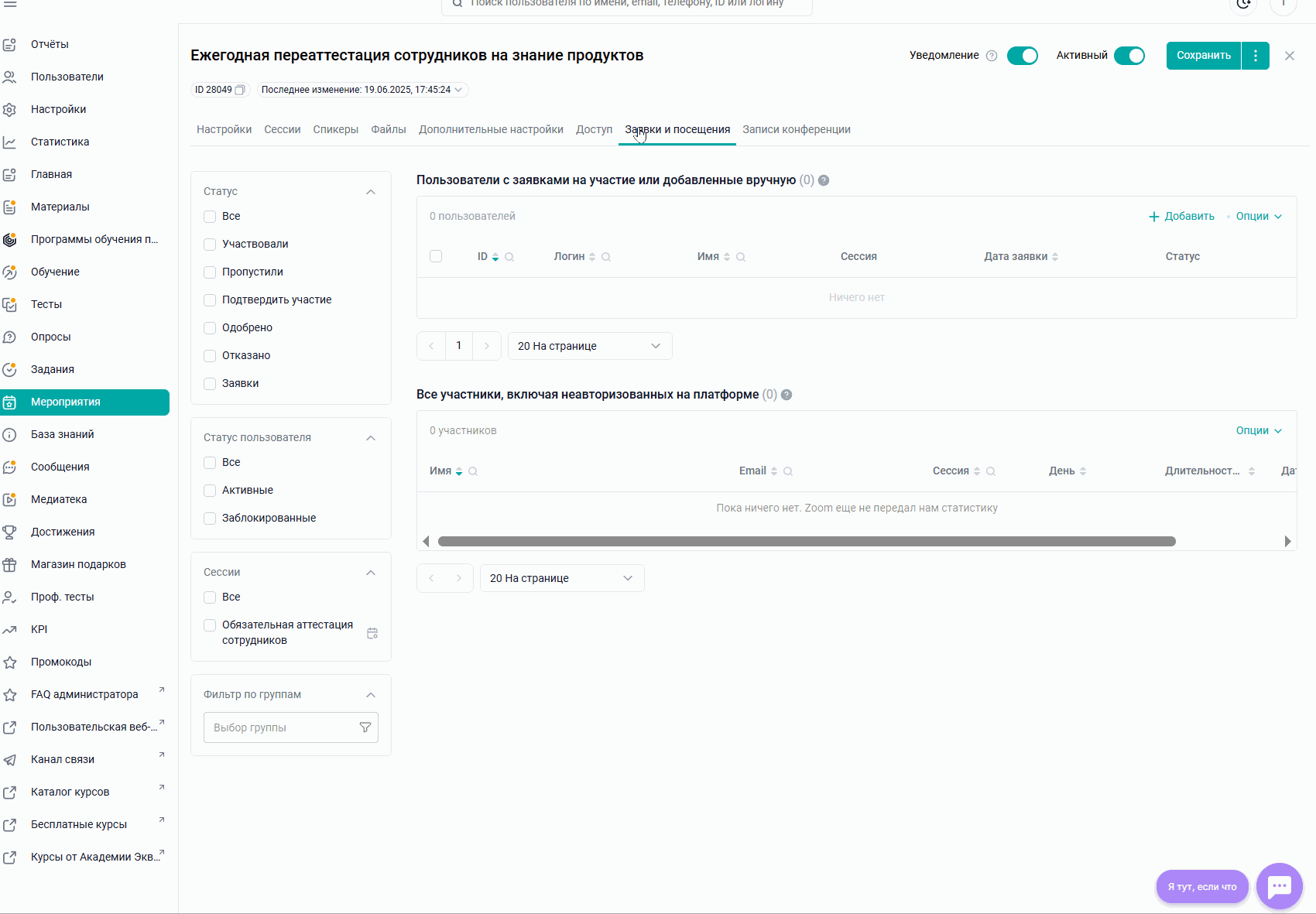Collapse the Статус пользователя filter section

click(371, 438)
